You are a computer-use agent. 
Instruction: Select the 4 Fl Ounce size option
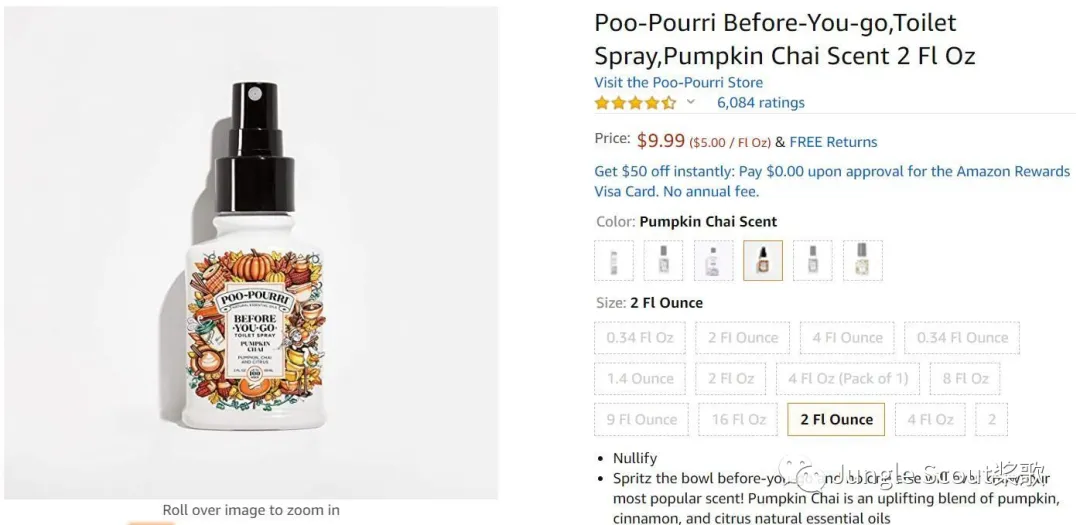(847, 338)
